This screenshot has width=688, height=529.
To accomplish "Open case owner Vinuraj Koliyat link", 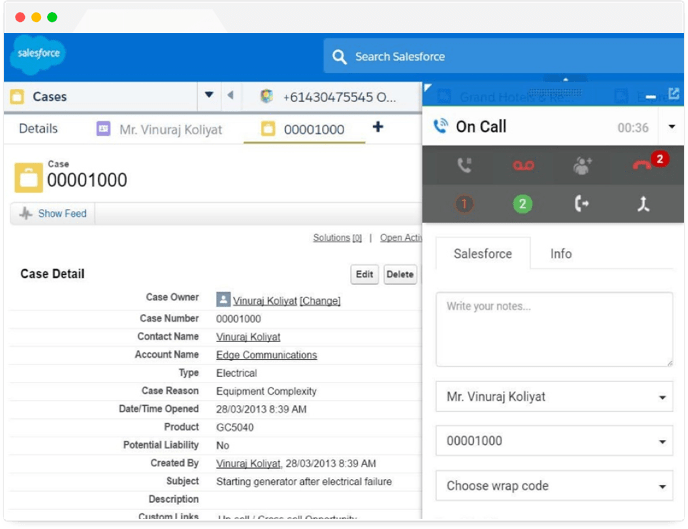I will click(x=265, y=301).
